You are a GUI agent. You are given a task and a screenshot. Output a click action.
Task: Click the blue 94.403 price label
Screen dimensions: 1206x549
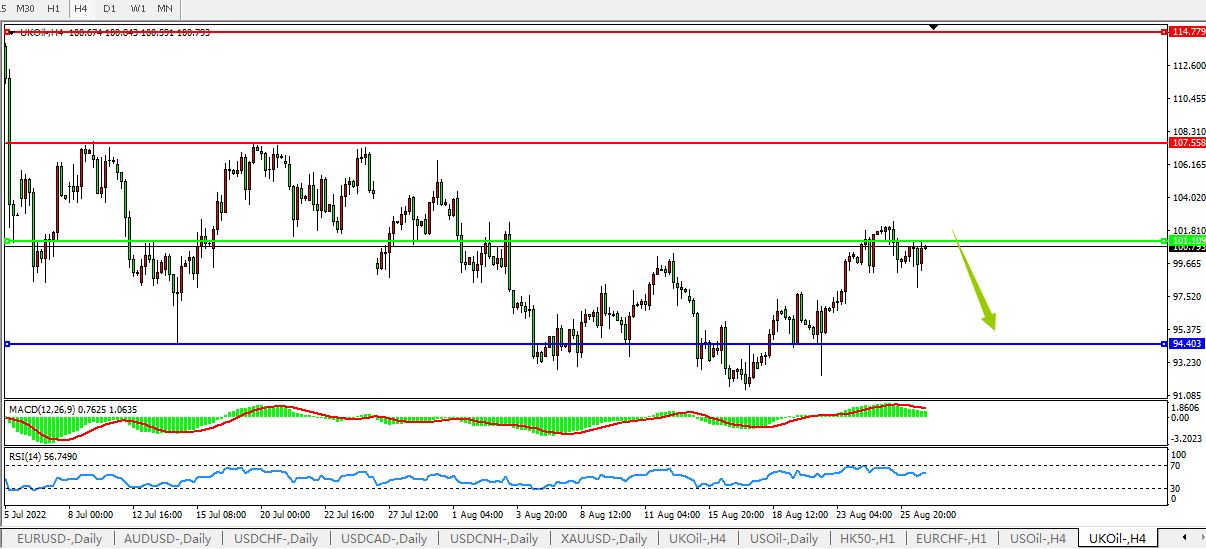tap(1187, 344)
